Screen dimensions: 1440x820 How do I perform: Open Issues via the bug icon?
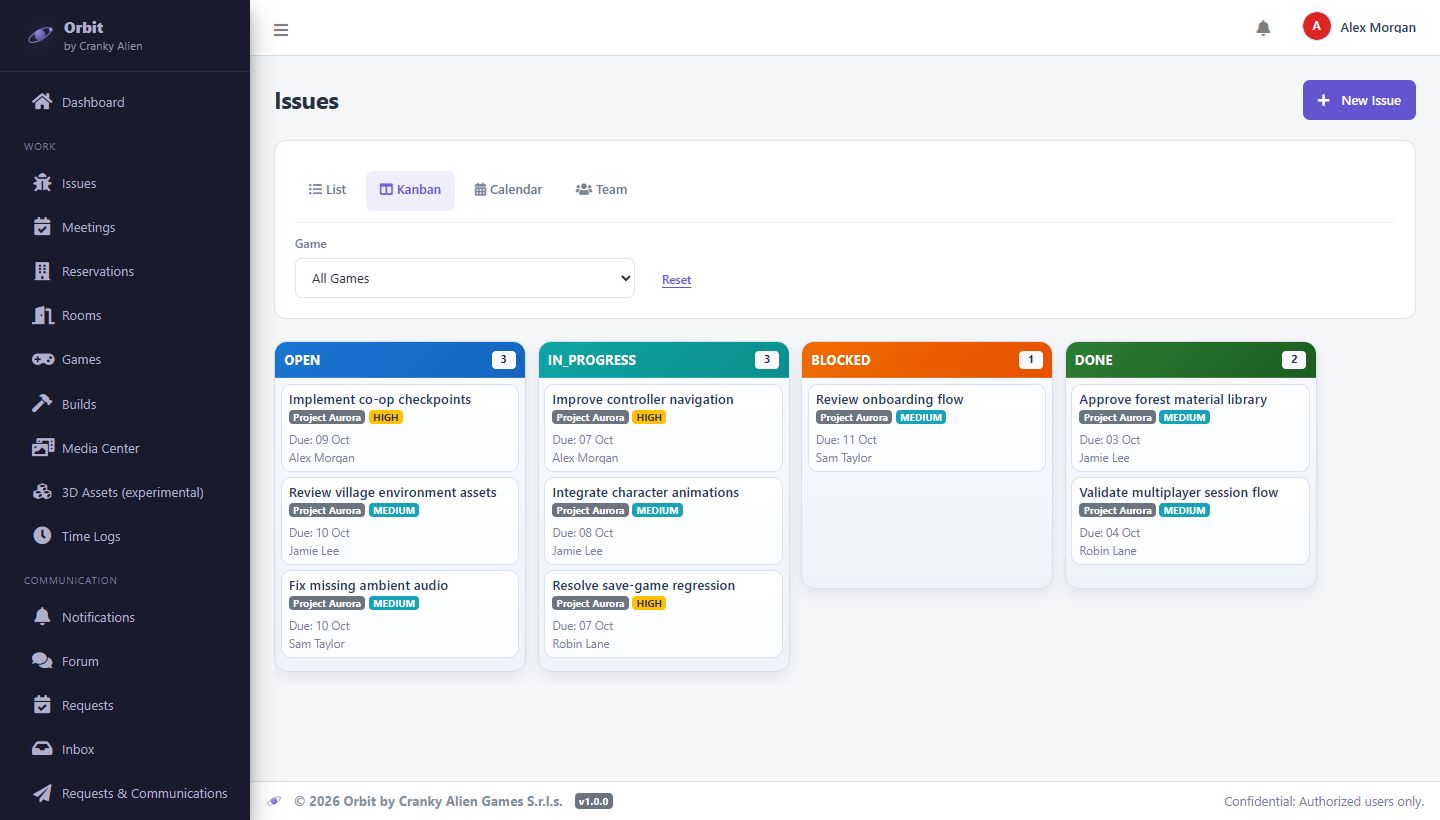pyautogui.click(x=42, y=183)
